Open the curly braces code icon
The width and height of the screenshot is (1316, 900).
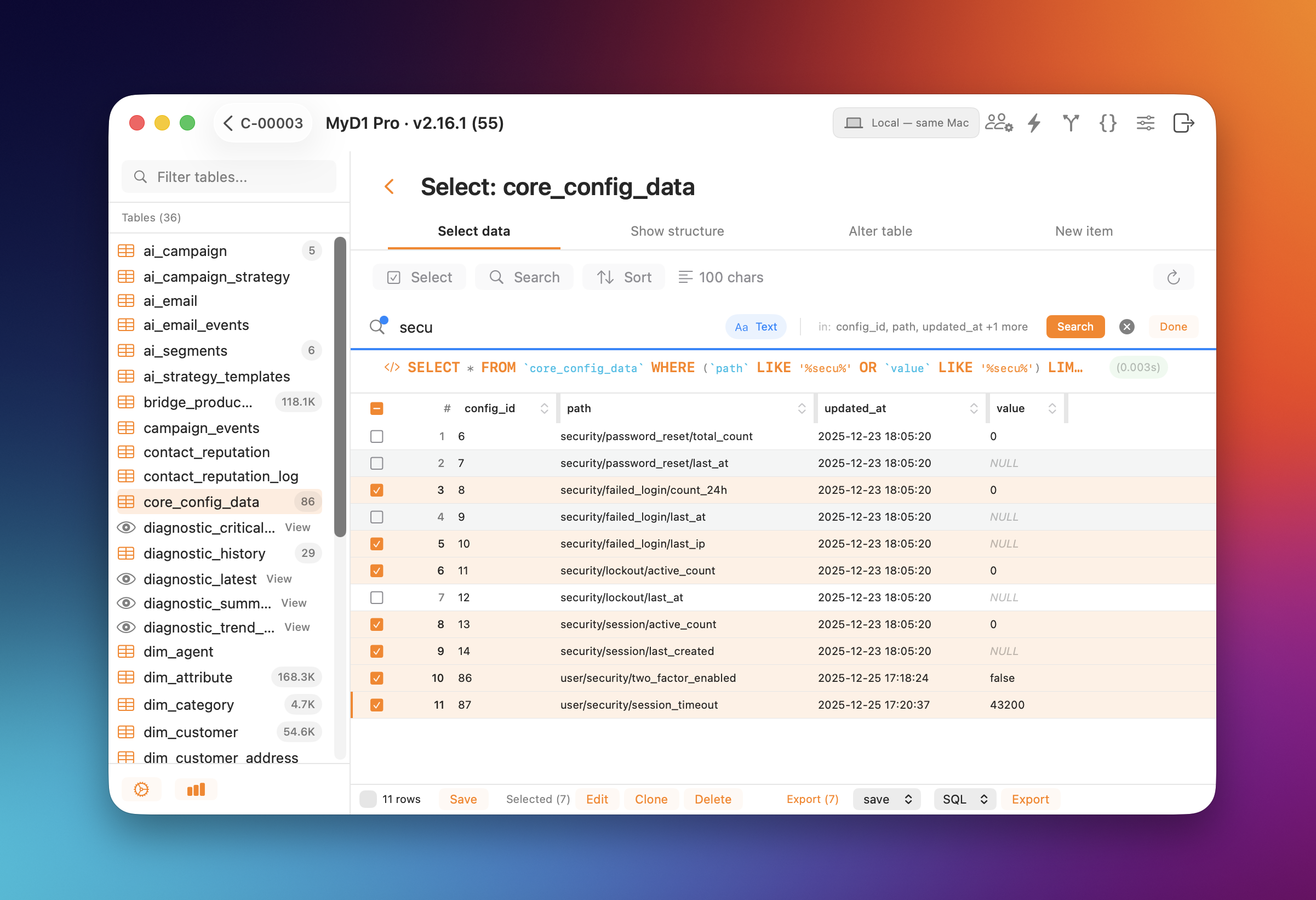point(1108,123)
